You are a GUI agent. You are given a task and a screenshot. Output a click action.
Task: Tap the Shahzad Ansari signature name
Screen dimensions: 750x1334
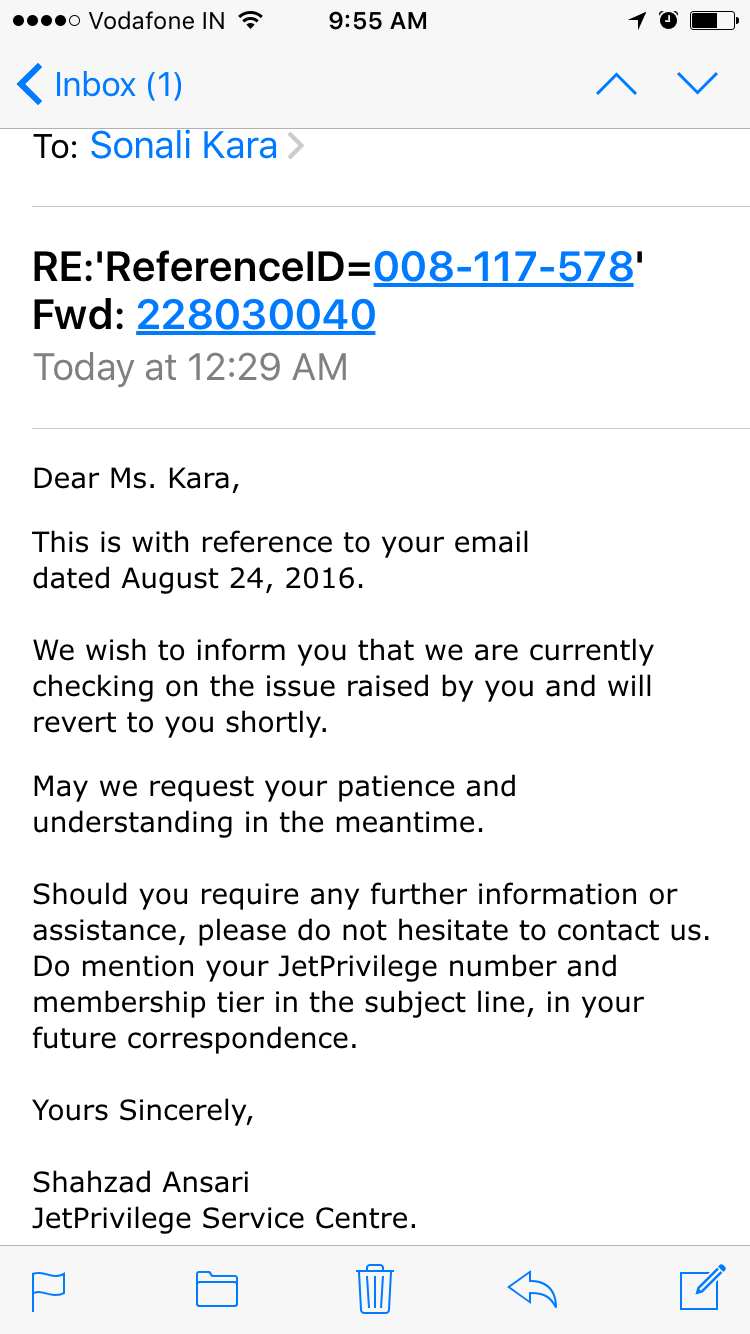point(141,1182)
